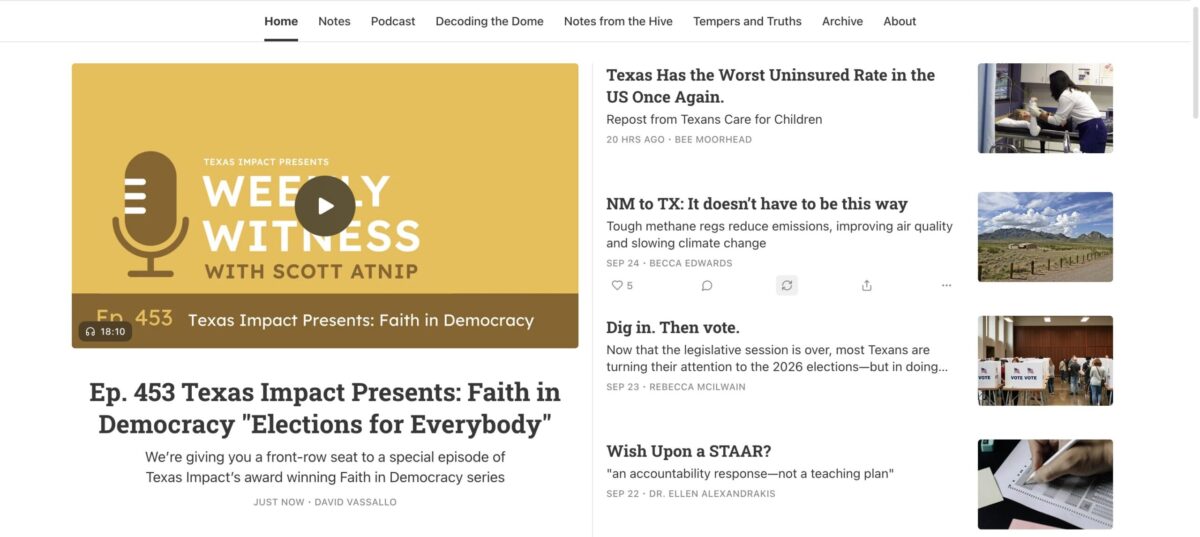Select the Tempers and Truths tab
This screenshot has width=1200, height=537.
click(747, 21)
